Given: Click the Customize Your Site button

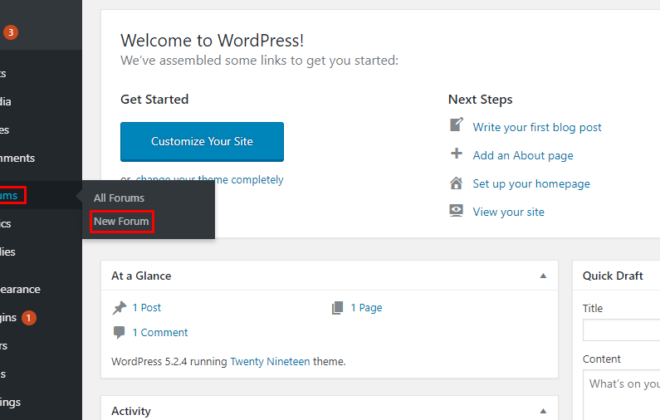Looking at the screenshot, I should pyautogui.click(x=202, y=142).
